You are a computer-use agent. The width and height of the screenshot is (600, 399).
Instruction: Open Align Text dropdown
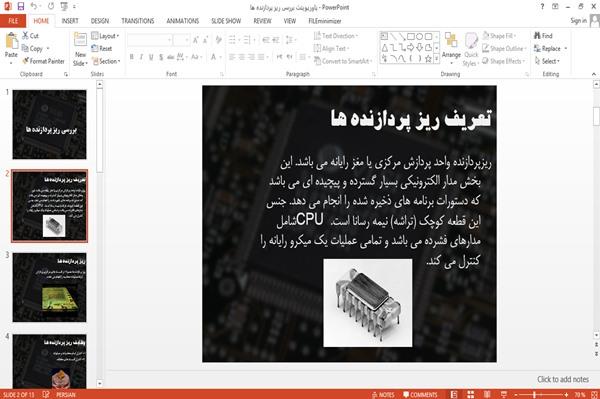point(331,49)
